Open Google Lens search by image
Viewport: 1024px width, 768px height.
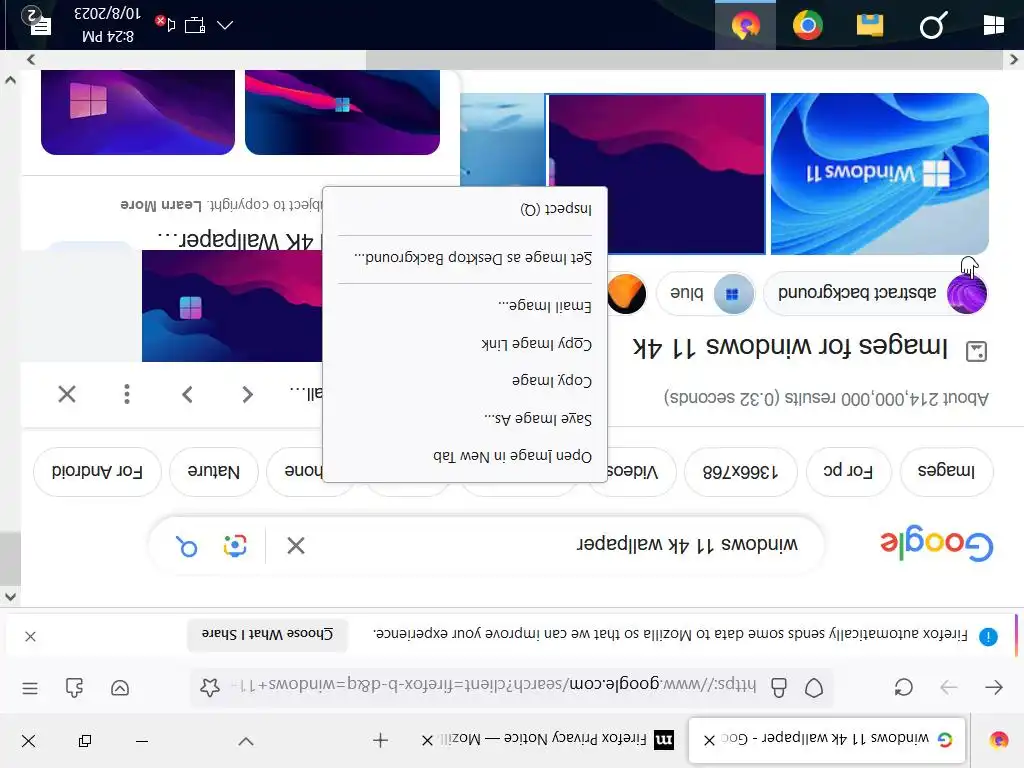(234, 546)
